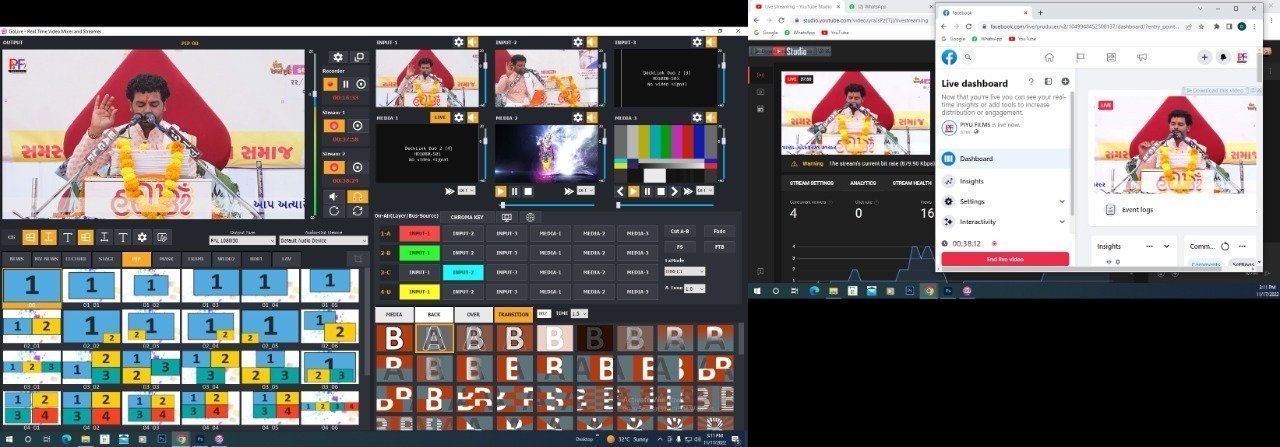The width and height of the screenshot is (1280, 447).
Task: Select the 02_01 two-box layout thumbnail
Action: pyautogui.click(x=31, y=326)
